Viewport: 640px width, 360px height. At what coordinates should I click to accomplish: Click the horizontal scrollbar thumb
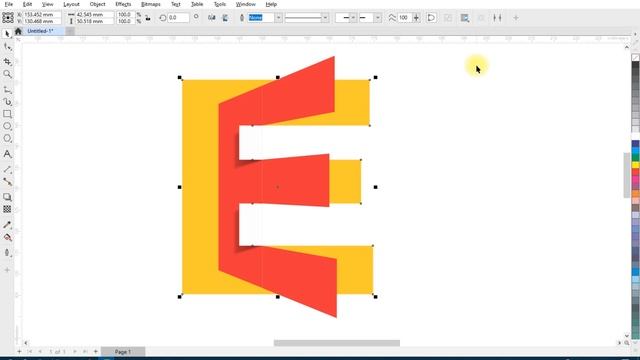tap(337, 343)
